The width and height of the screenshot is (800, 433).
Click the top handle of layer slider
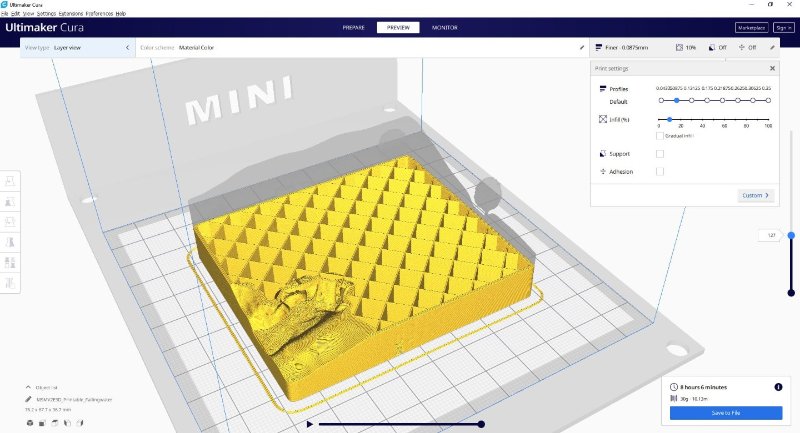coord(791,236)
